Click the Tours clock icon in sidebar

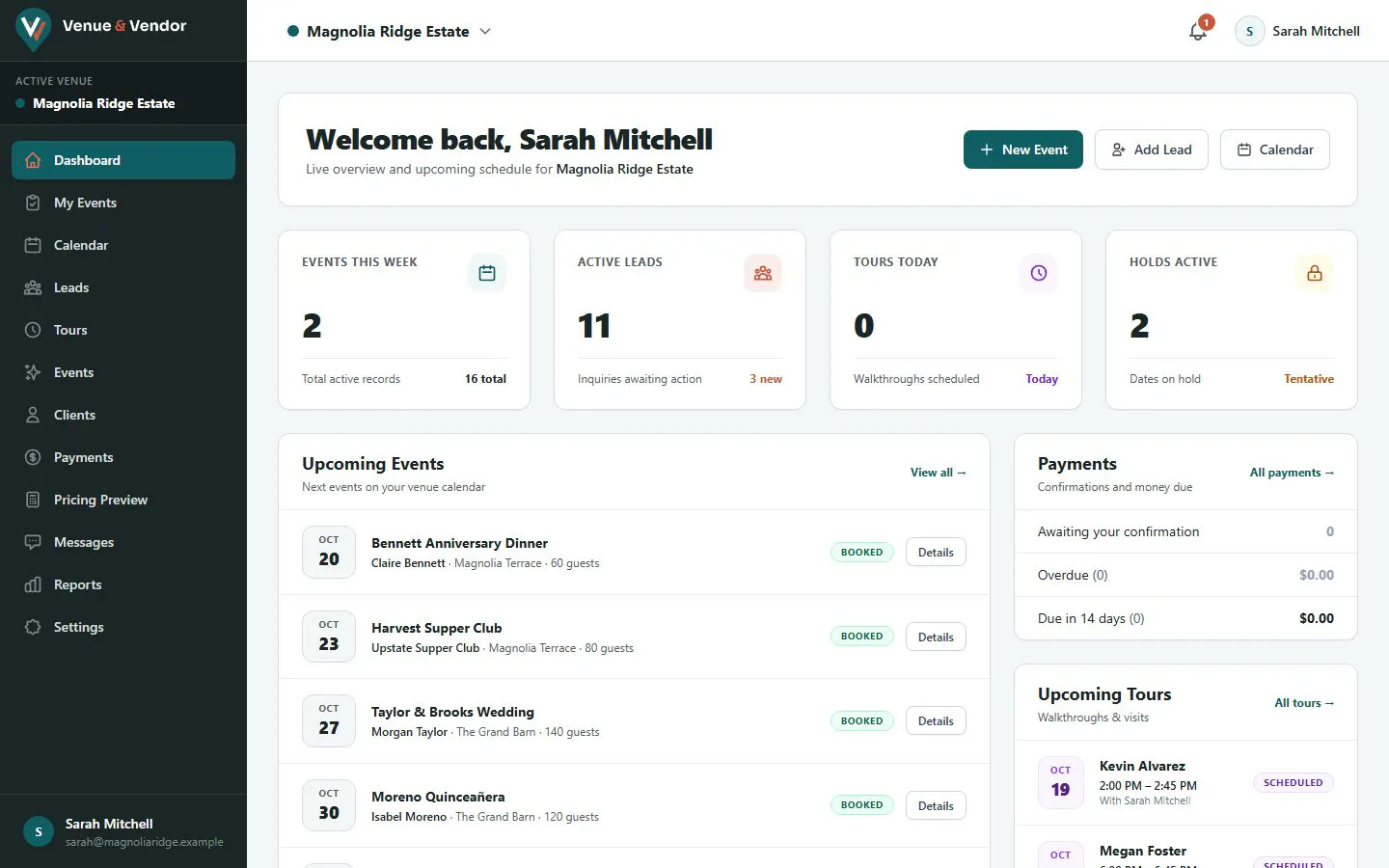point(33,330)
